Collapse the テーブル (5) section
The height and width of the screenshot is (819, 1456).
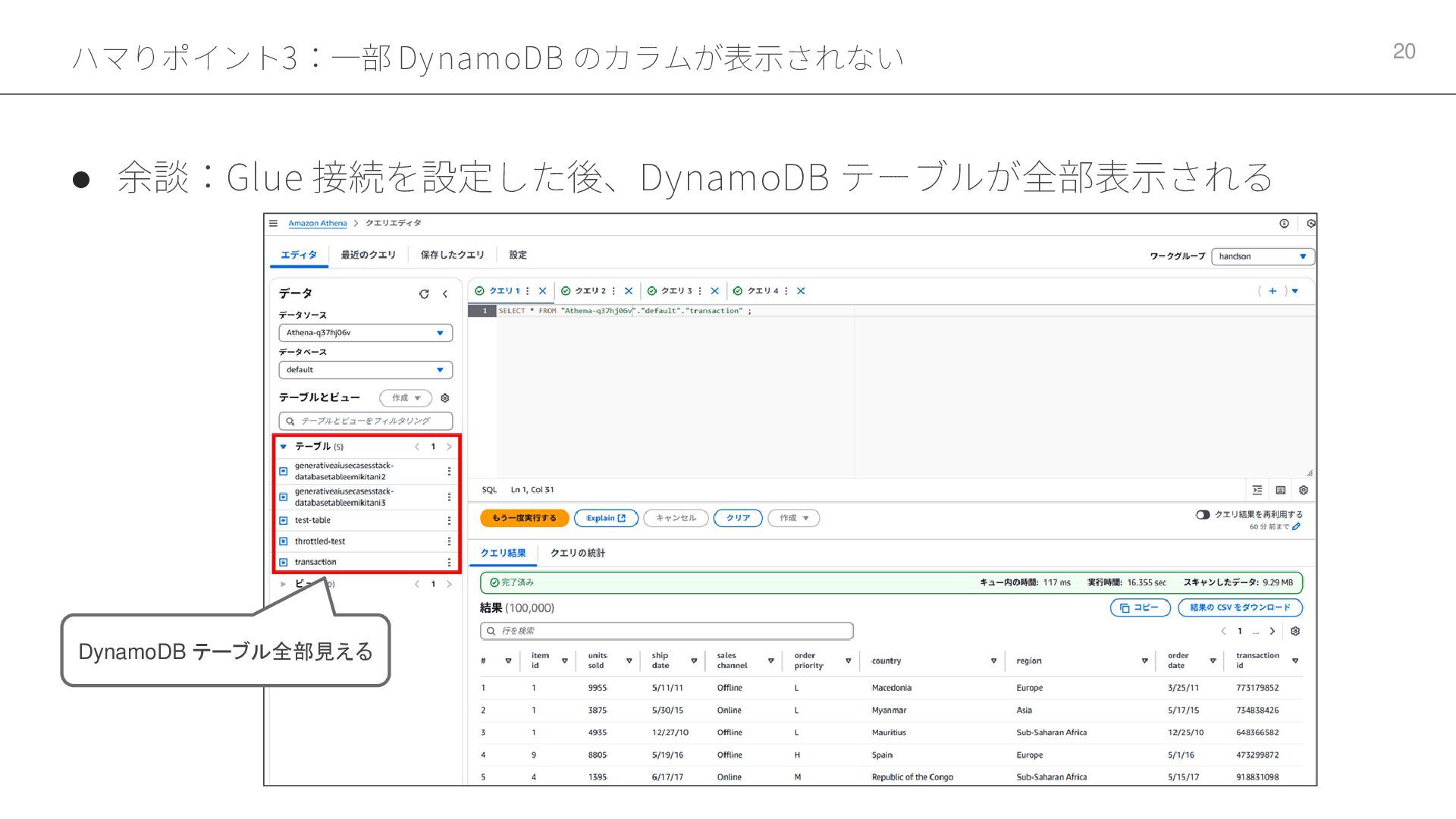(284, 447)
